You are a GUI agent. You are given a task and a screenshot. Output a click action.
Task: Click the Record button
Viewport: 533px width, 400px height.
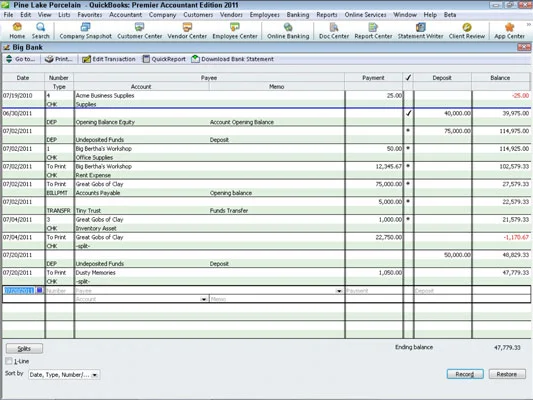point(465,374)
